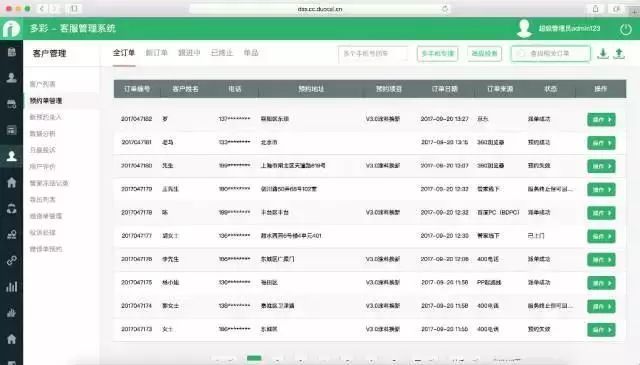Open the headset support icon in dark sidebar

[x=11, y=208]
